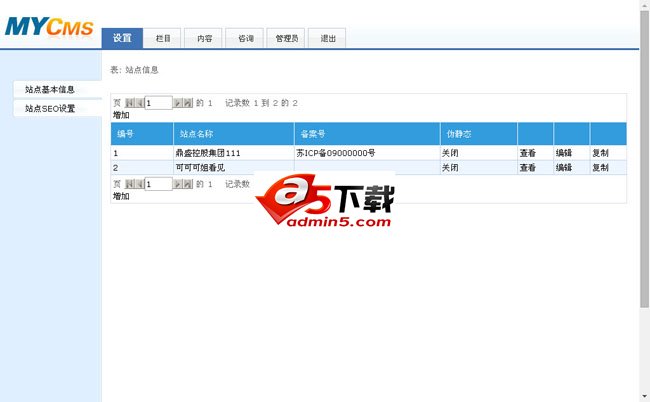This screenshot has width=650, height=402.
Task: Click the top 增加 add link
Action: click(121, 115)
